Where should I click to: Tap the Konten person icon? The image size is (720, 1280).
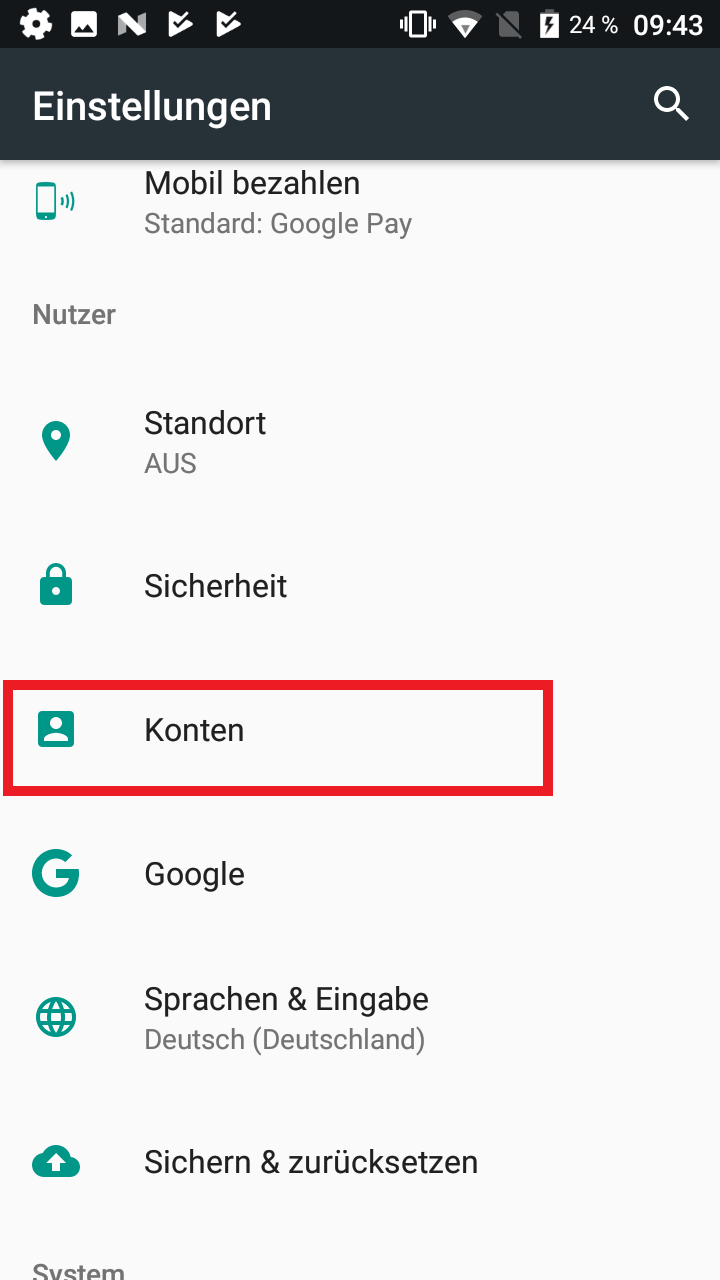(56, 730)
